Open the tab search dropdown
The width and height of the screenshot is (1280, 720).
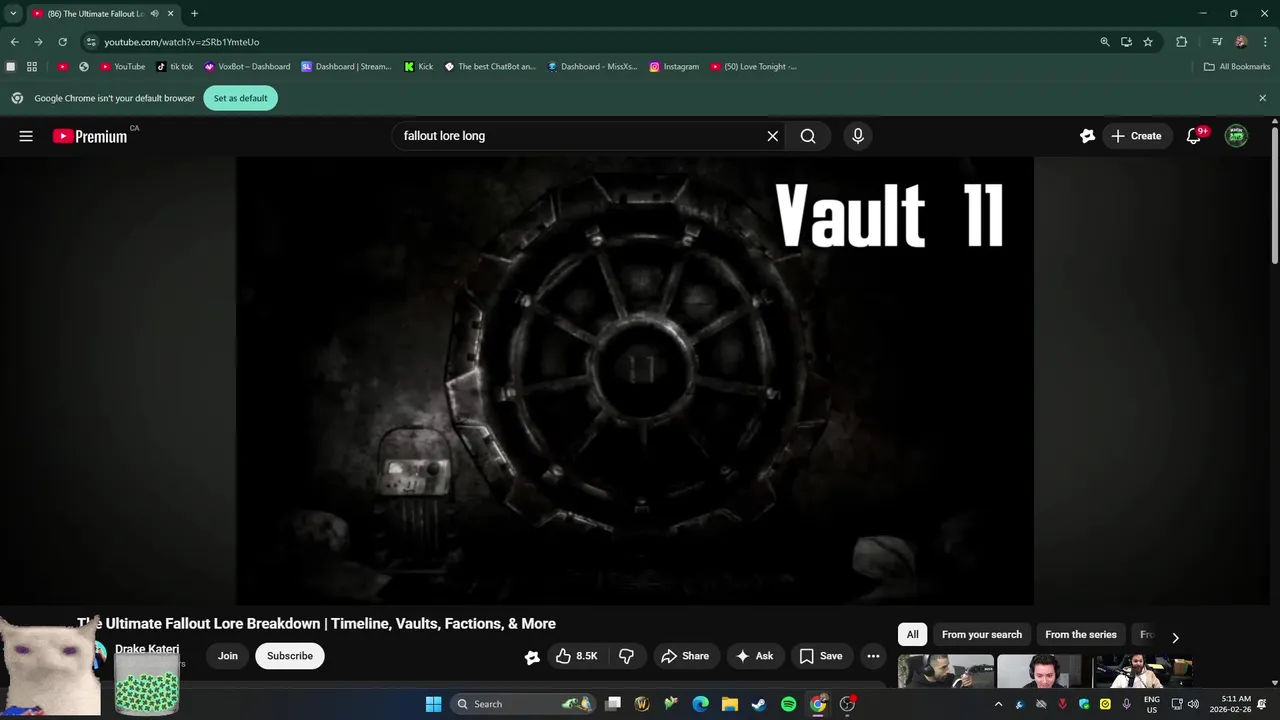tap(12, 14)
